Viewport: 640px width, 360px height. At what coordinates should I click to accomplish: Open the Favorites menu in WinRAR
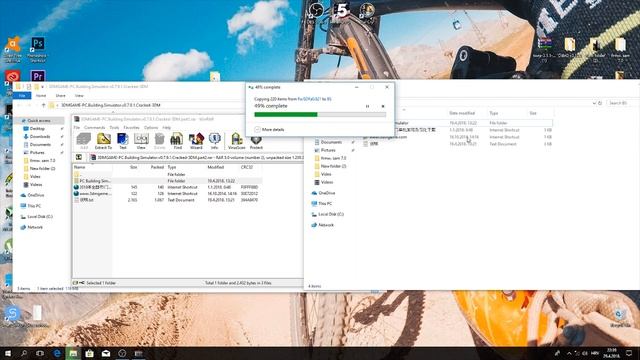point(131,128)
